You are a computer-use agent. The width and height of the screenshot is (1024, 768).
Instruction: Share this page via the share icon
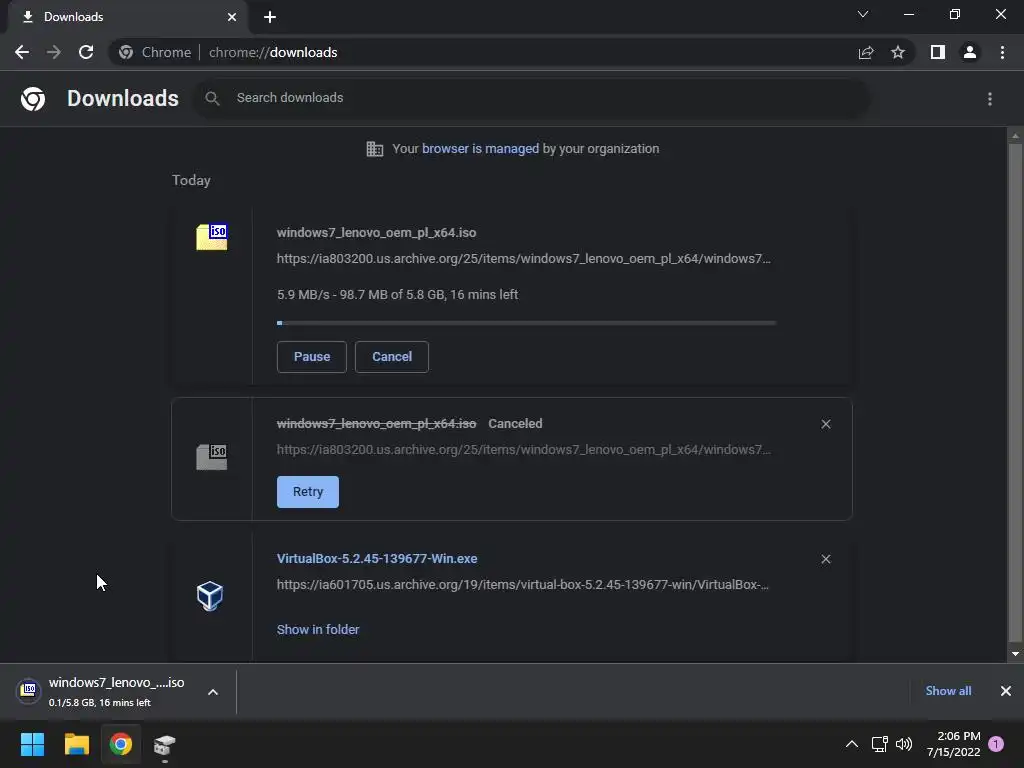[866, 52]
